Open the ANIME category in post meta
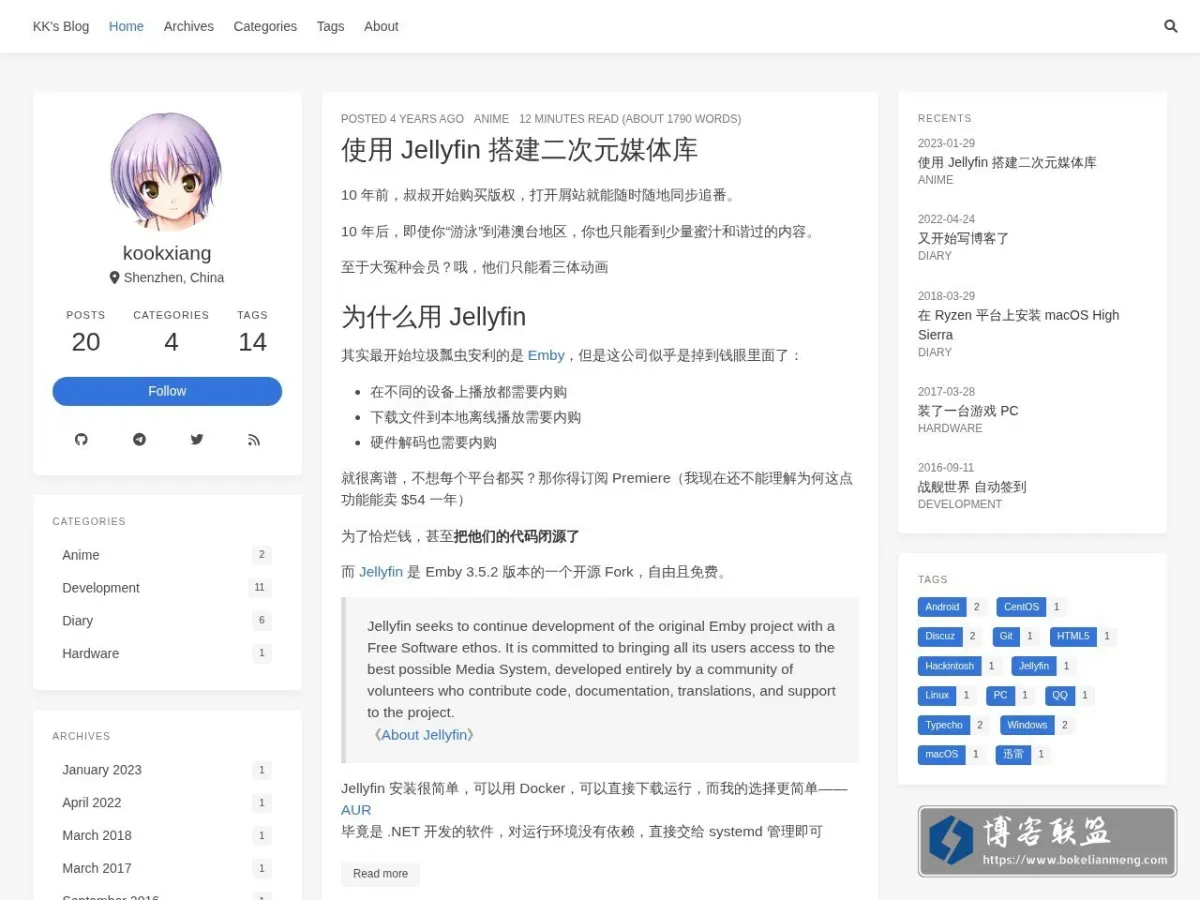This screenshot has height=900, width=1200. (x=491, y=118)
